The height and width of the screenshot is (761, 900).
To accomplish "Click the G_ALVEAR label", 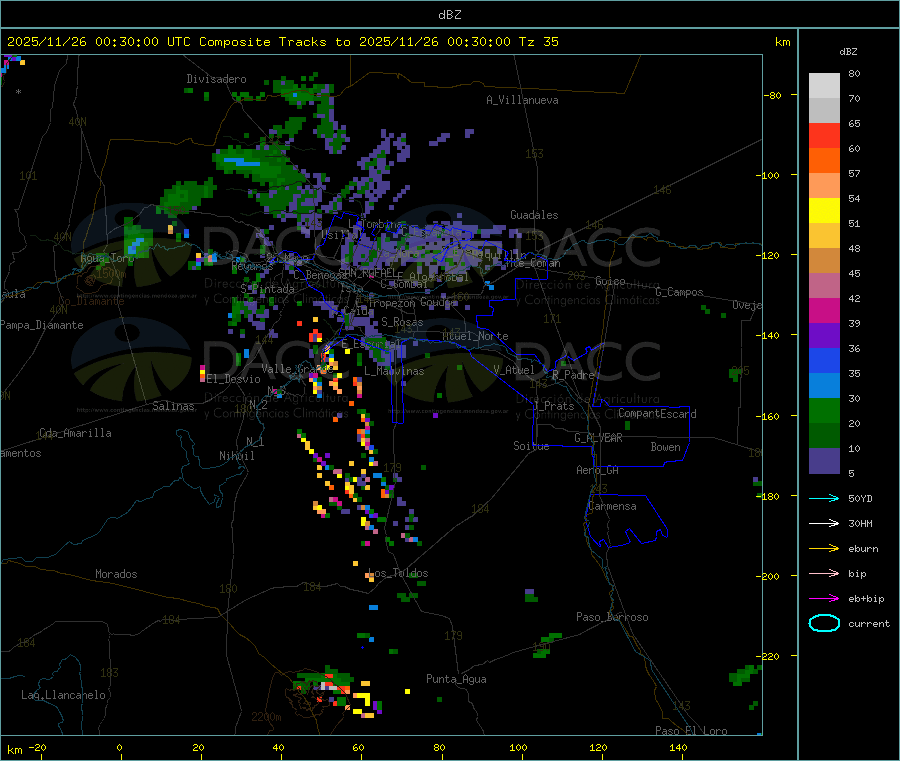I will [x=598, y=438].
